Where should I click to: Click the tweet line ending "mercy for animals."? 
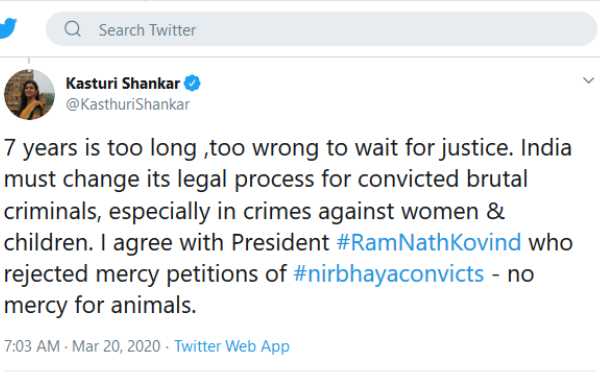(x=100, y=306)
